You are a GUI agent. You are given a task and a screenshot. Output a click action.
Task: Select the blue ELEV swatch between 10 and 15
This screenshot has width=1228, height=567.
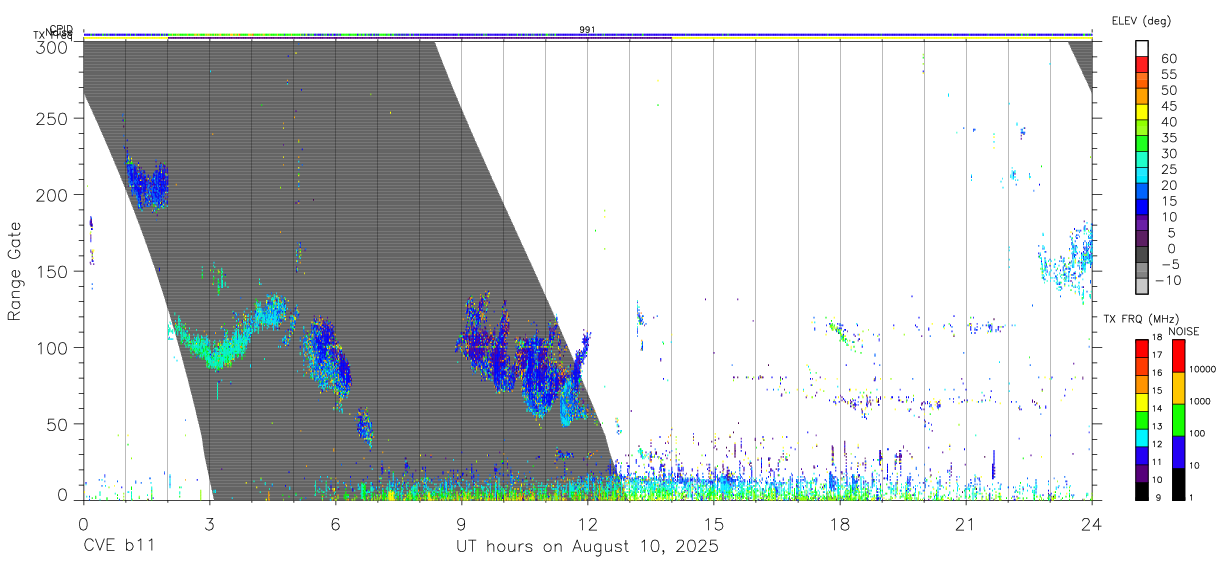1143,207
